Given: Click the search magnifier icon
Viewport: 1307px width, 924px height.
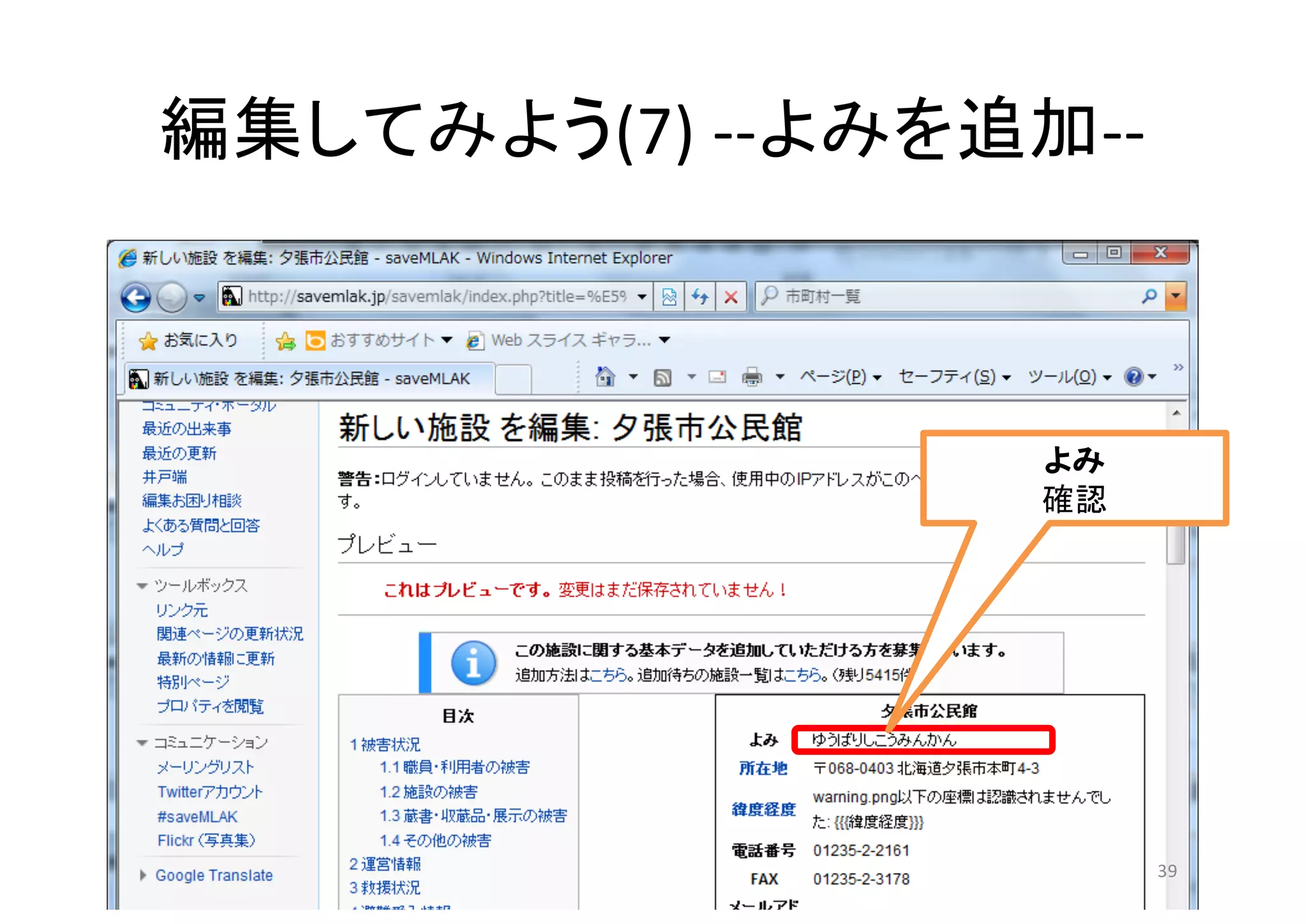Looking at the screenshot, I should coord(1149,296).
